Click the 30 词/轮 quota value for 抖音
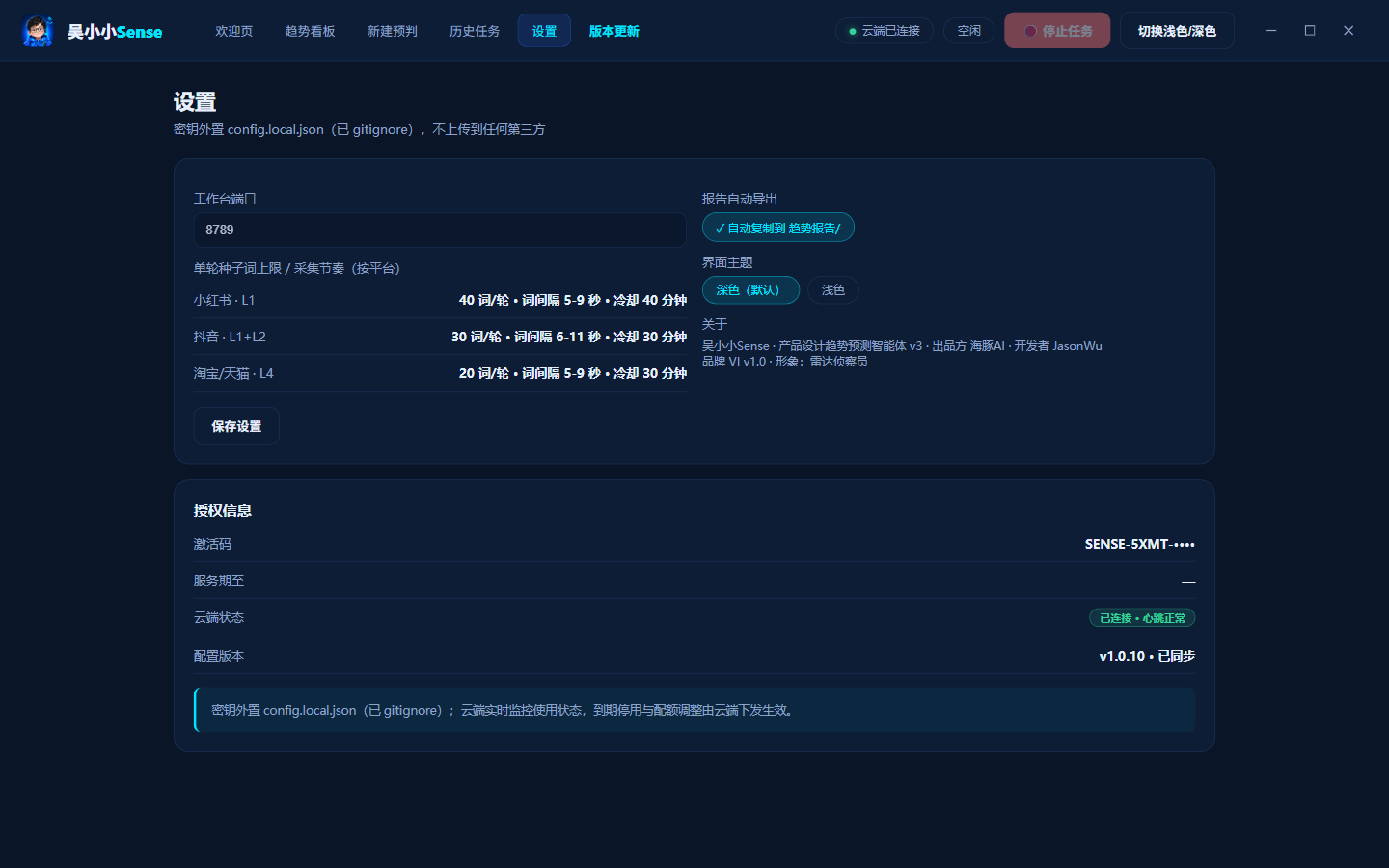The image size is (1389, 868). pyautogui.click(x=569, y=337)
